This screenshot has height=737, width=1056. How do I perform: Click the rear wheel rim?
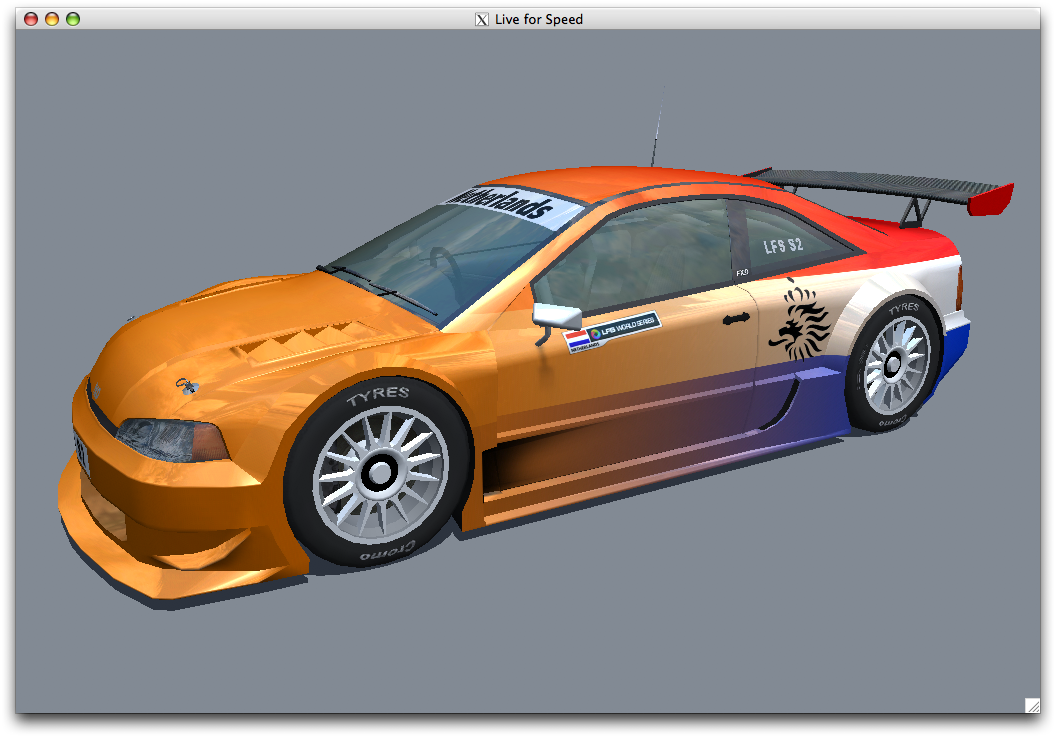[x=896, y=364]
